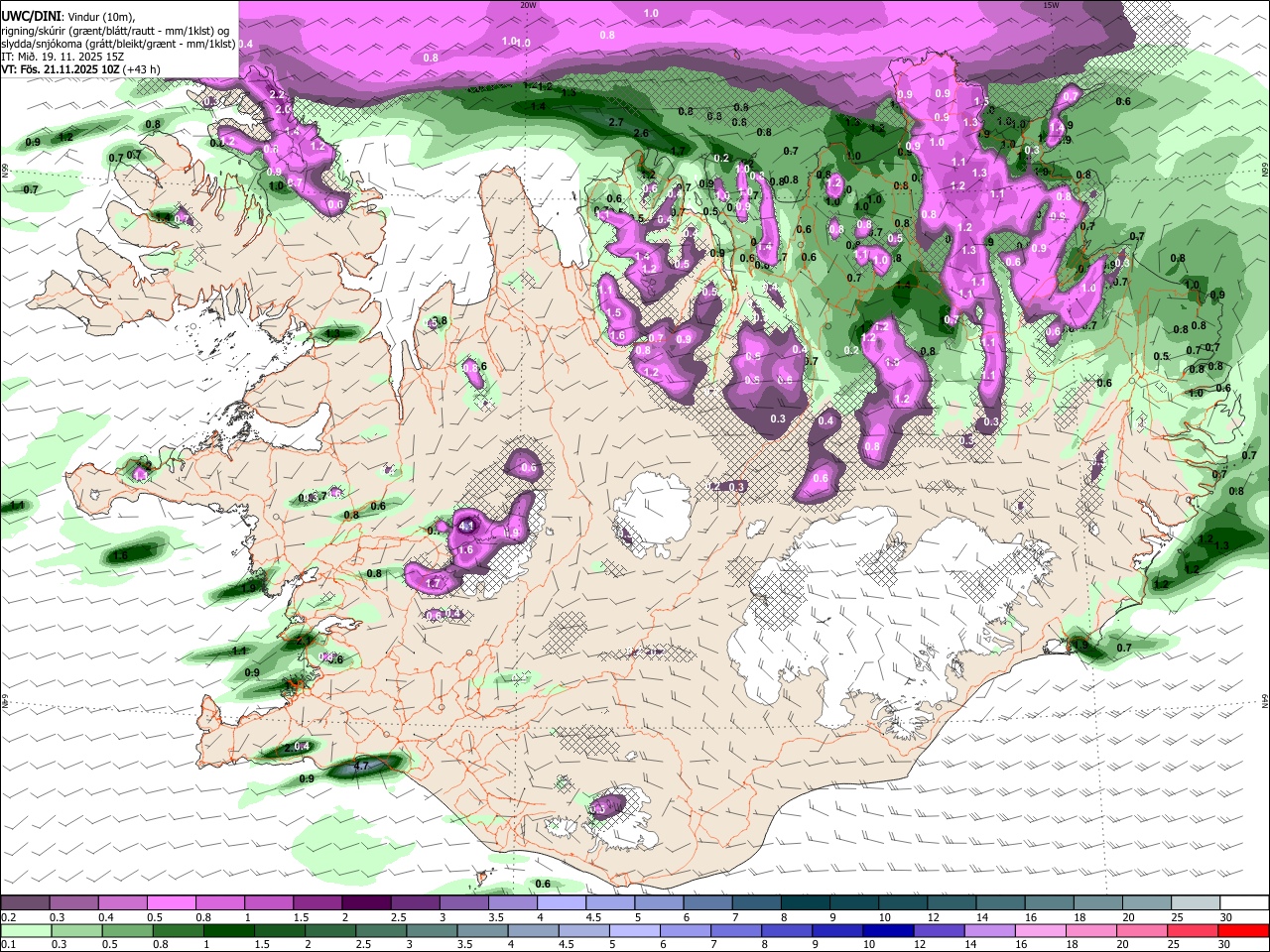Screen dimensions: 1270x952
Task: Select top legend swatch between 6 and 7
Action: [x=706, y=903]
